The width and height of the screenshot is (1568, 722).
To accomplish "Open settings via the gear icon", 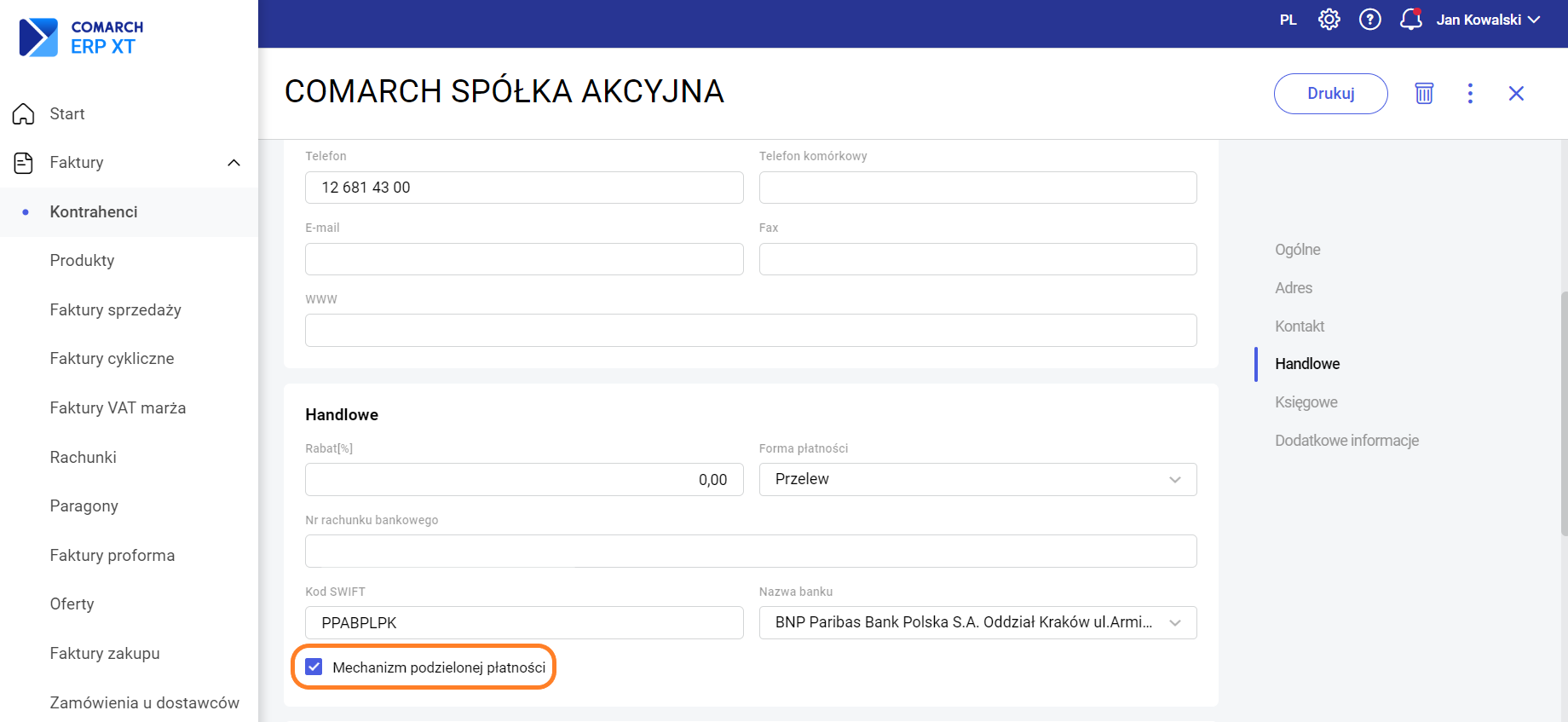I will click(1329, 20).
